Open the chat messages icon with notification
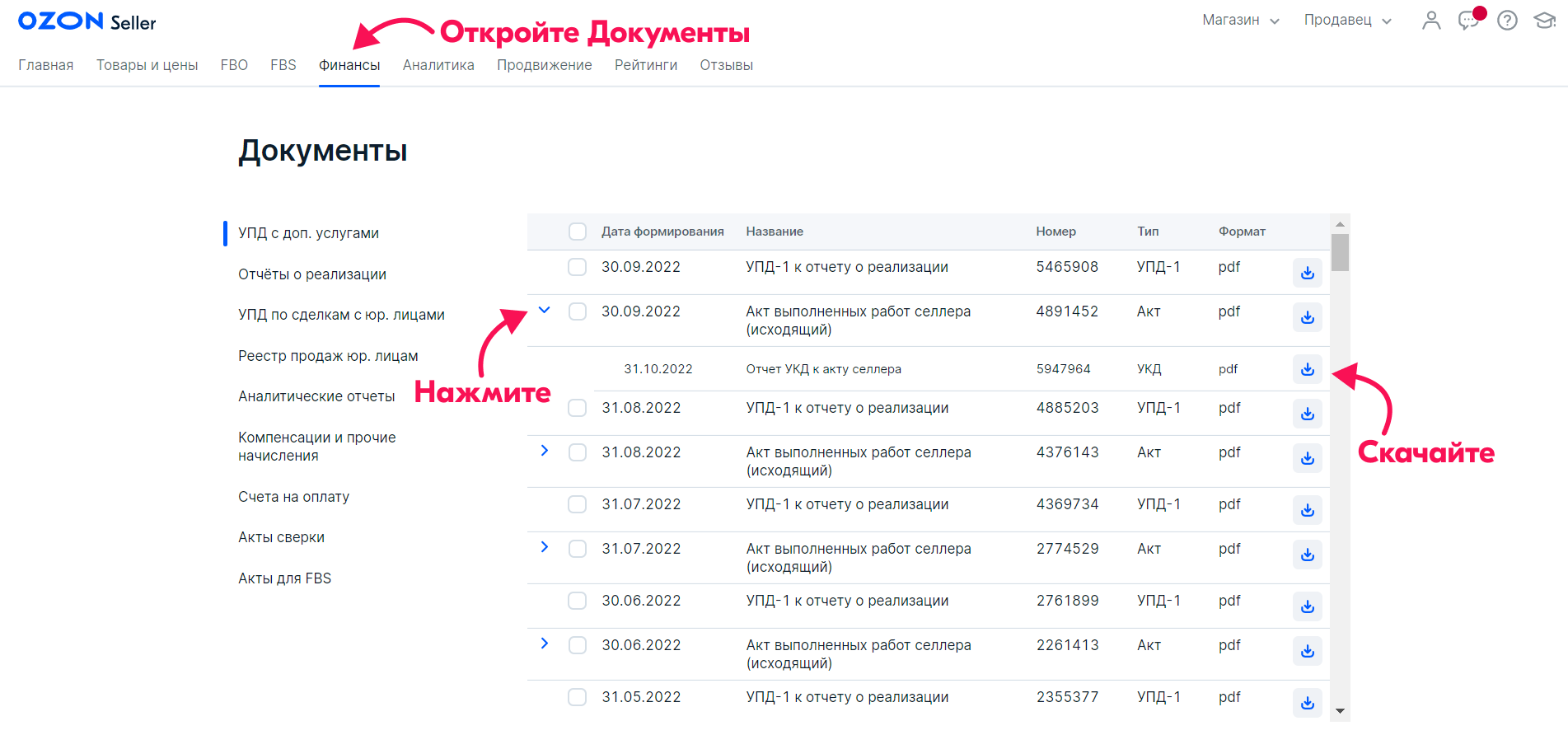Screen dimensions: 1568x749 coord(1468,21)
